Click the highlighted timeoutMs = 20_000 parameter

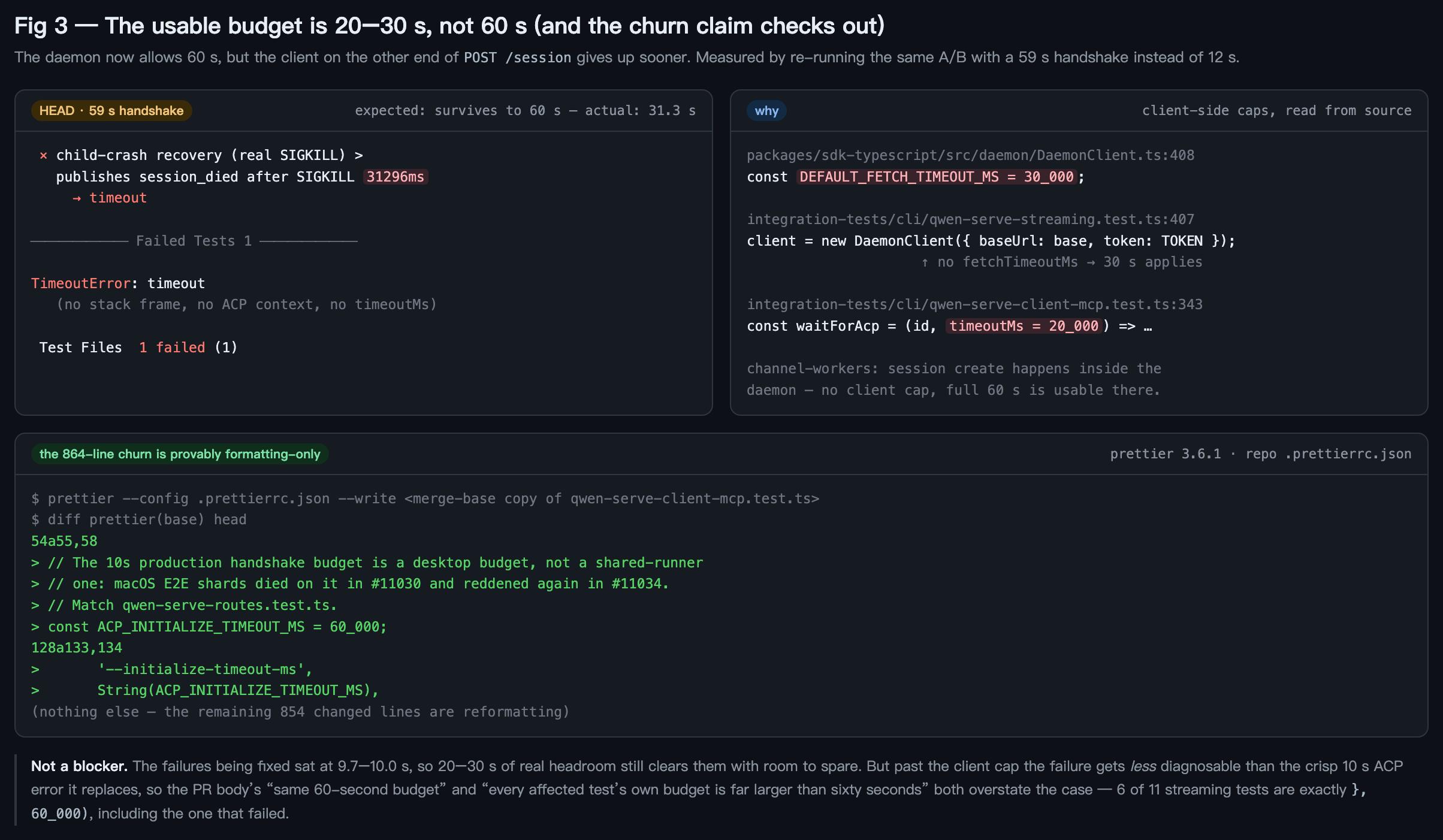point(1024,326)
